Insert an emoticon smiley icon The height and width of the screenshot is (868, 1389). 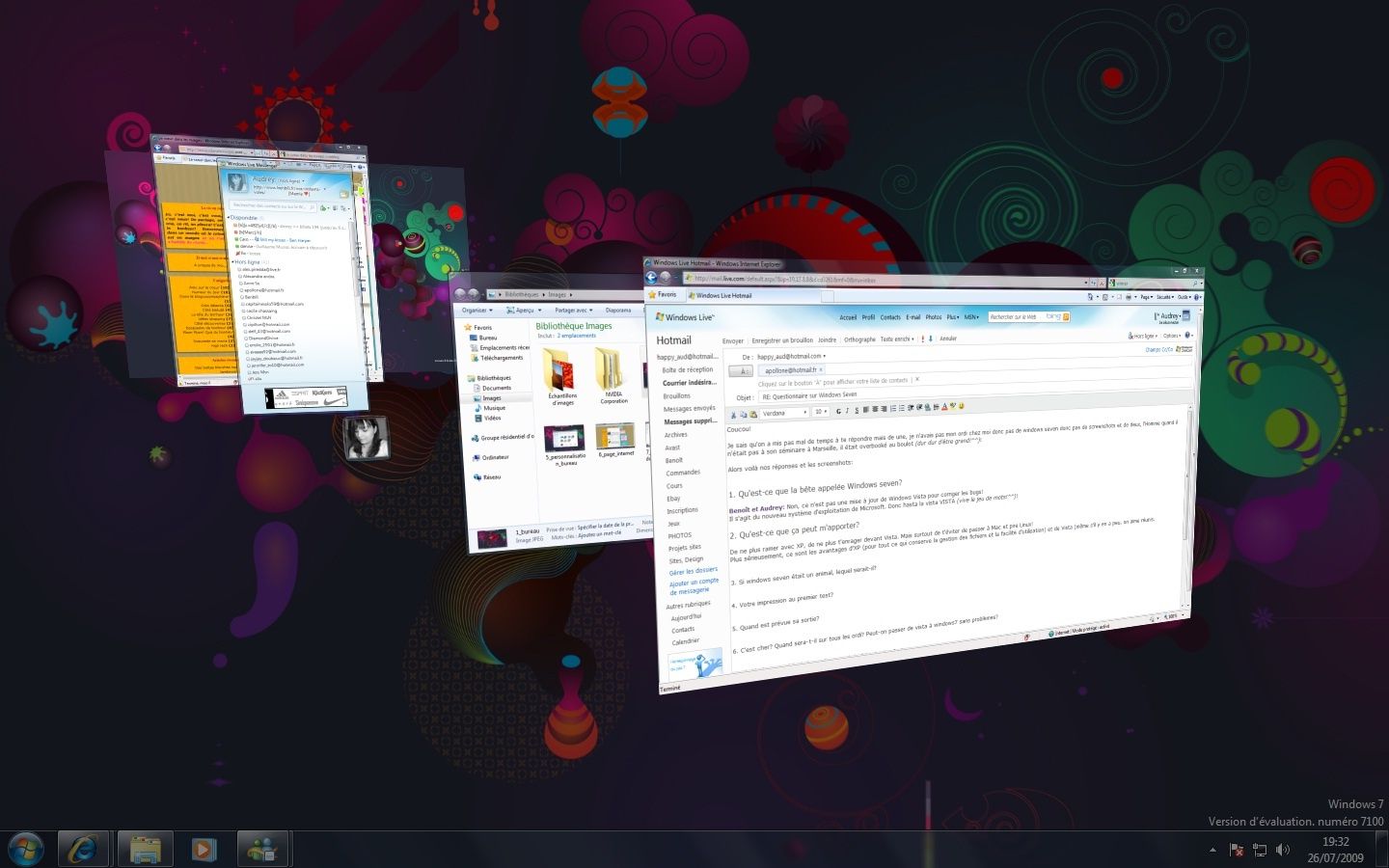coord(961,406)
